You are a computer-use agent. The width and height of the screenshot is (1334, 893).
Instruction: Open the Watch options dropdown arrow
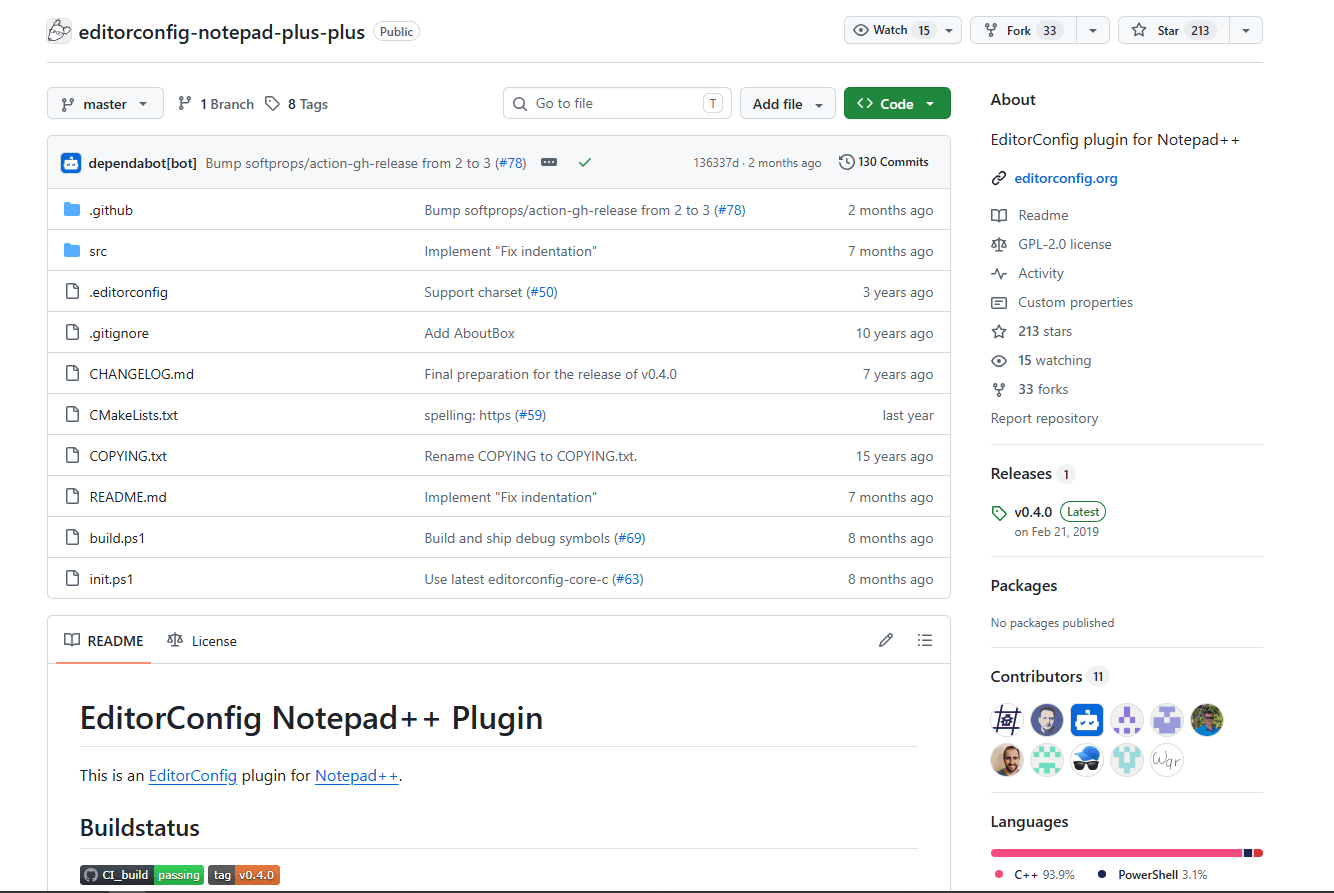pyautogui.click(x=950, y=30)
